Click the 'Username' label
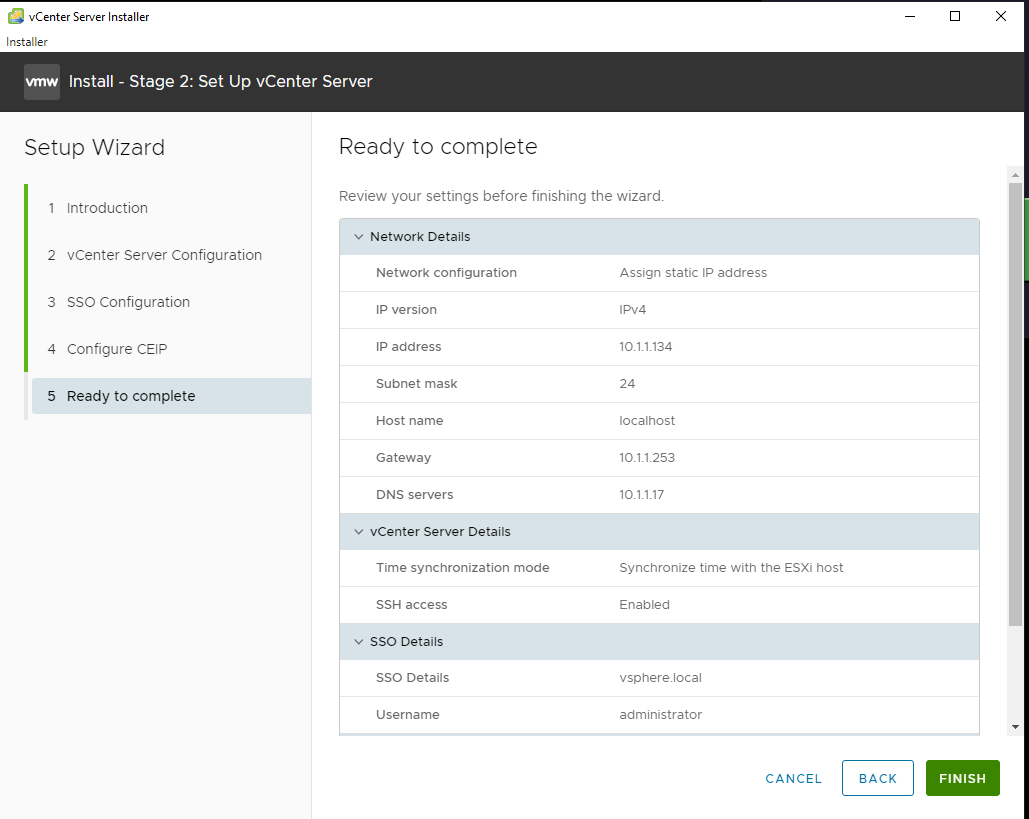 tap(408, 715)
